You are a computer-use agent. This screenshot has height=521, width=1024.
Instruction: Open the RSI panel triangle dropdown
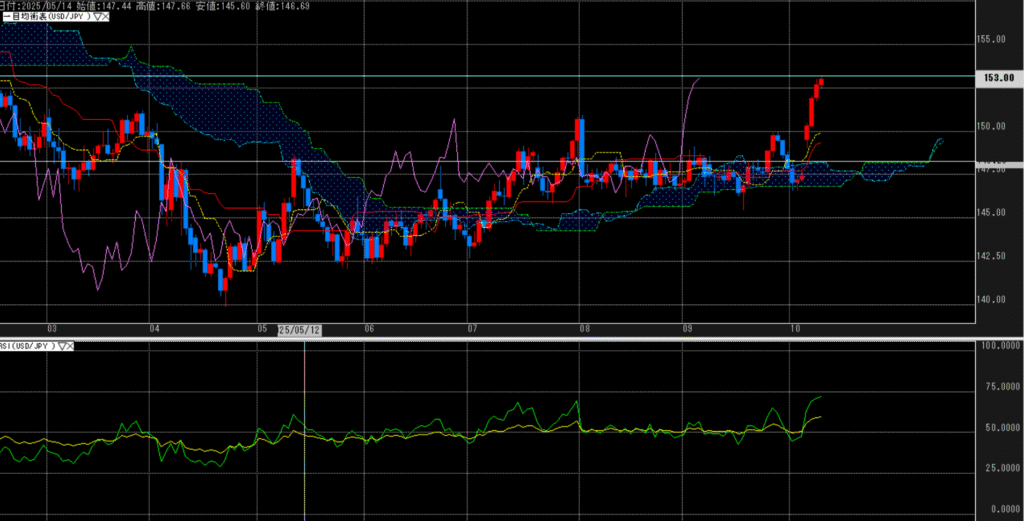click(x=61, y=346)
